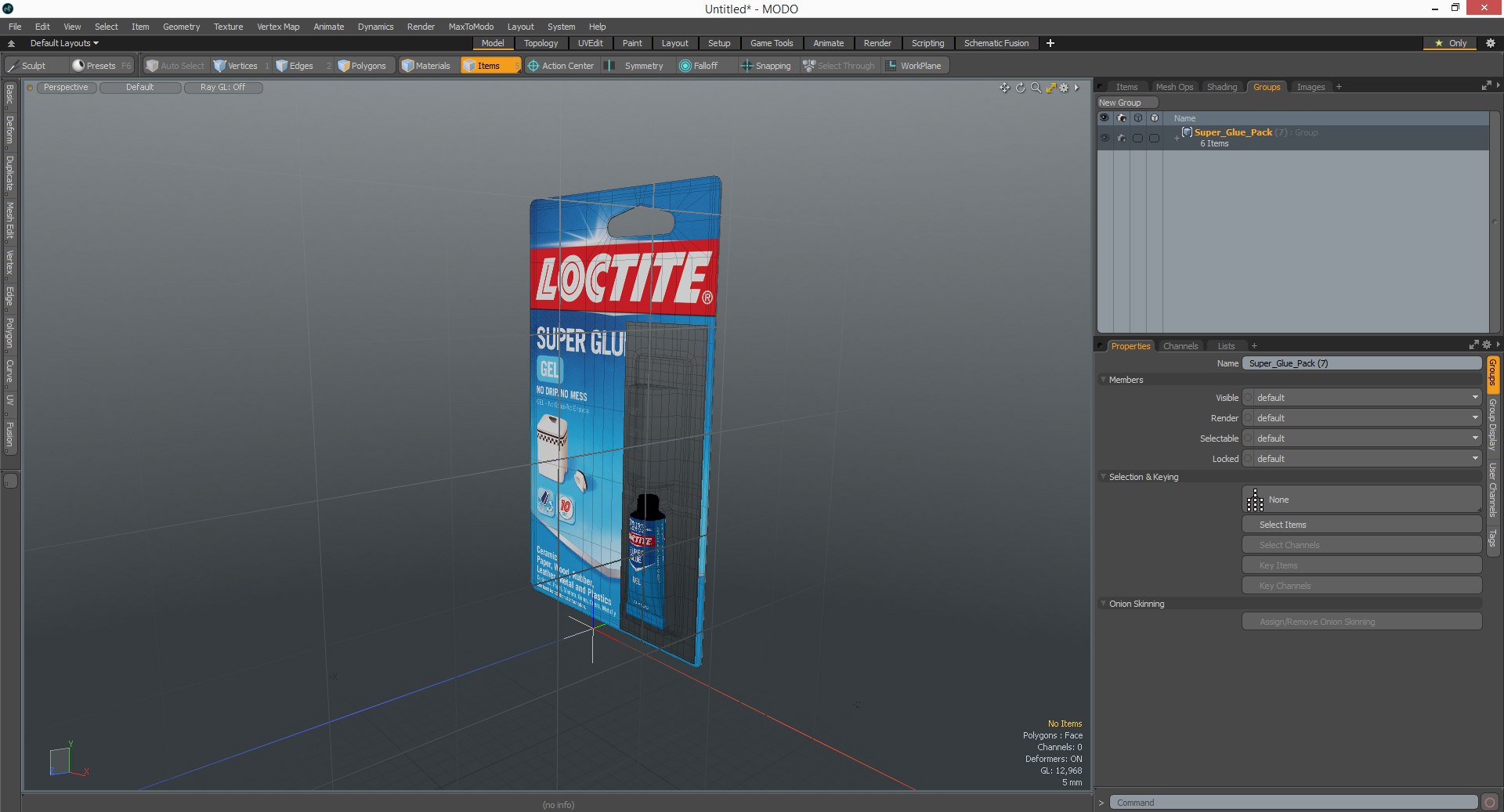This screenshot has width=1504, height=812.
Task: Open the Selectable default dropdown
Action: click(1367, 438)
